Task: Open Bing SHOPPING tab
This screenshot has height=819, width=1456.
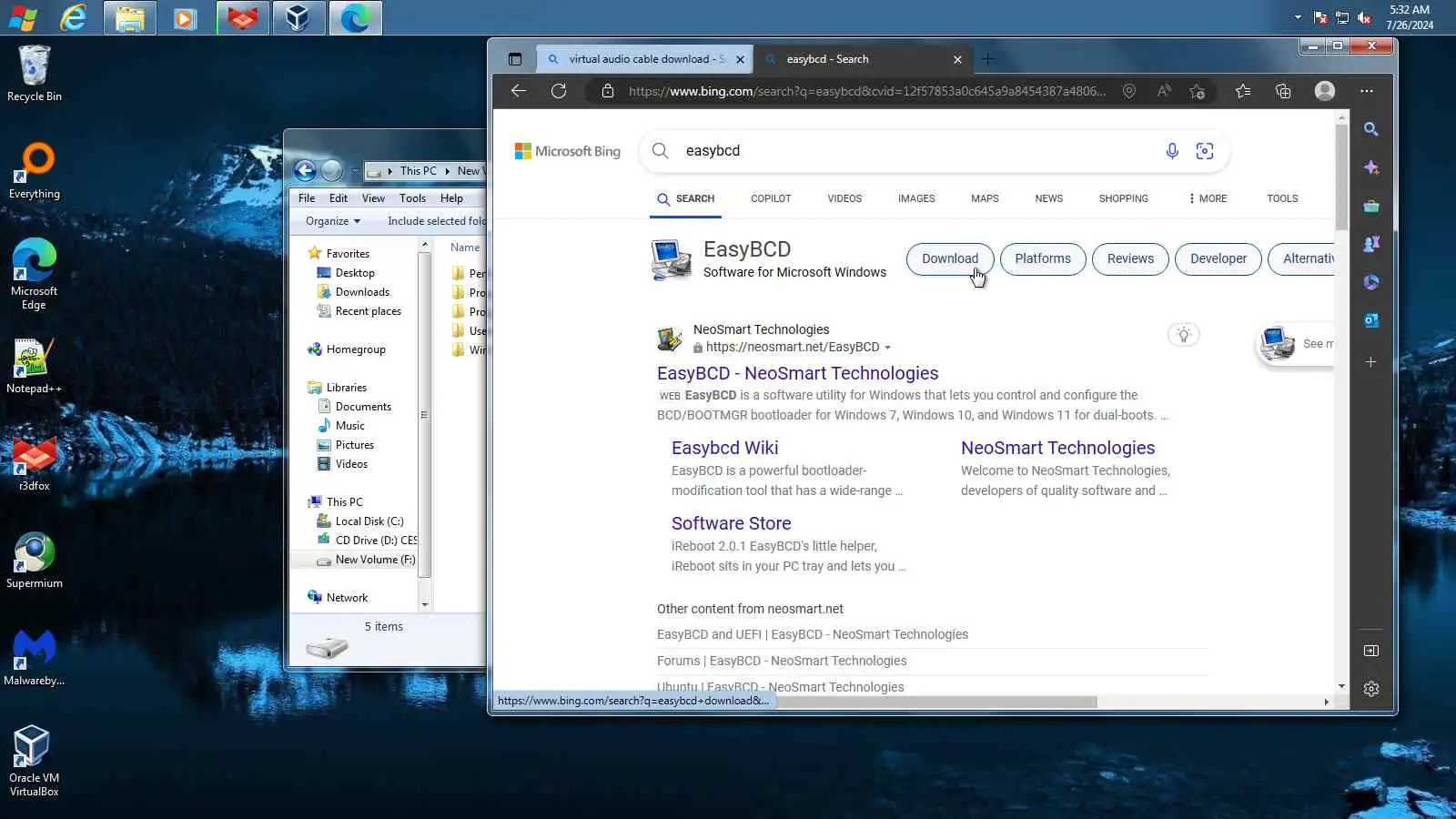Action: pos(1124,198)
